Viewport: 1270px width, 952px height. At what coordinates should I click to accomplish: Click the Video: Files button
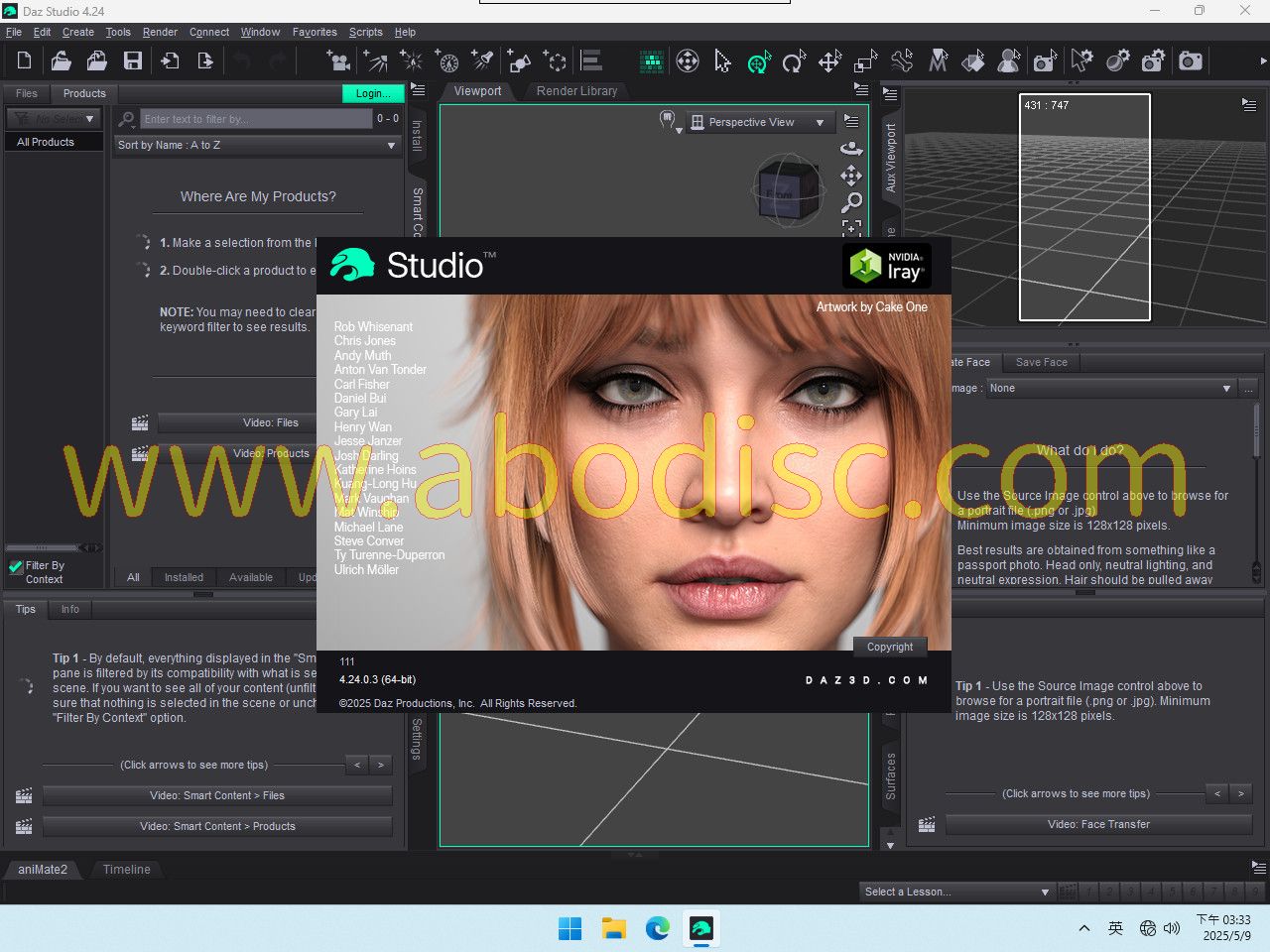[x=237, y=422]
